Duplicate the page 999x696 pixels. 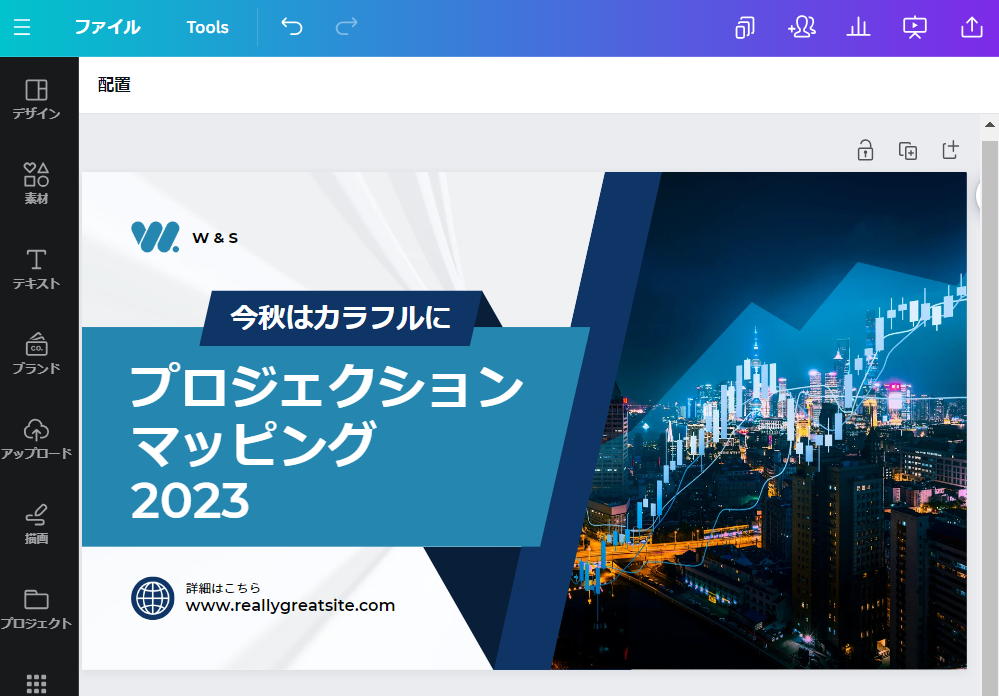point(907,150)
